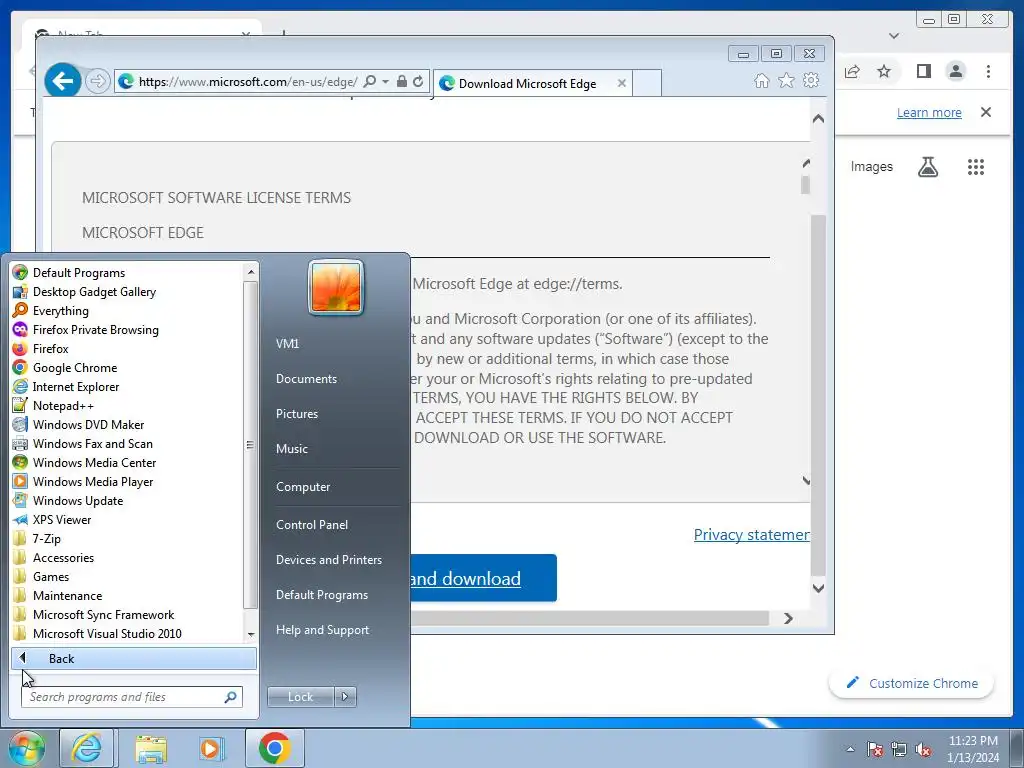Launch Firefox from the Start menu
The width and height of the screenshot is (1024, 768).
[50, 348]
